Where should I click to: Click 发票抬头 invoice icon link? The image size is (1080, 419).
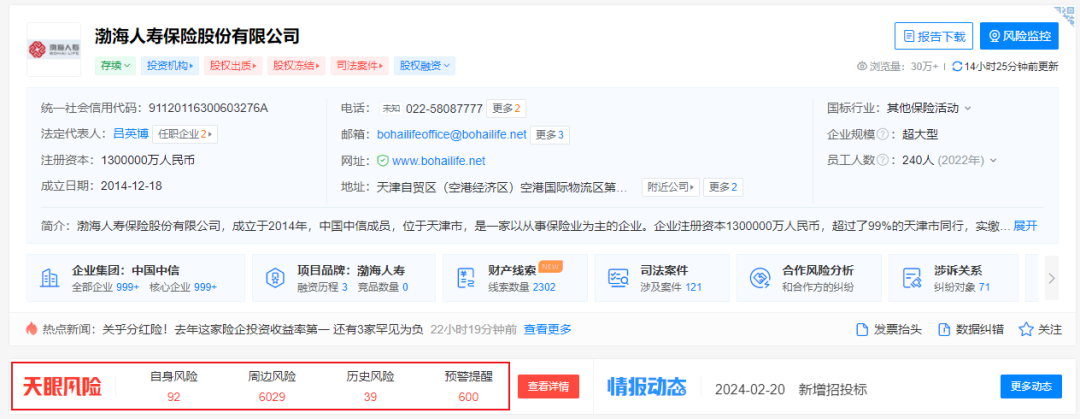tap(889, 329)
